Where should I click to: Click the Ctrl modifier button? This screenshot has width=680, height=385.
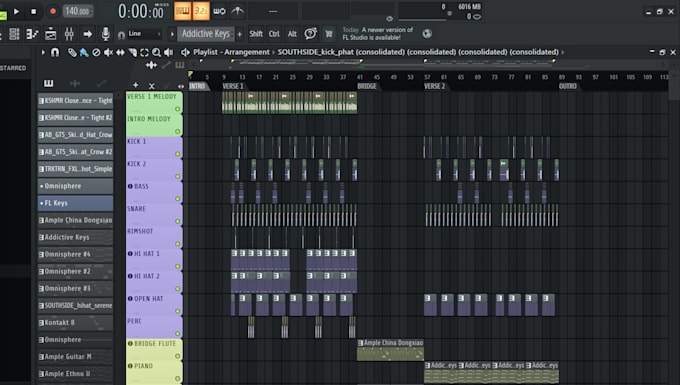(x=274, y=34)
